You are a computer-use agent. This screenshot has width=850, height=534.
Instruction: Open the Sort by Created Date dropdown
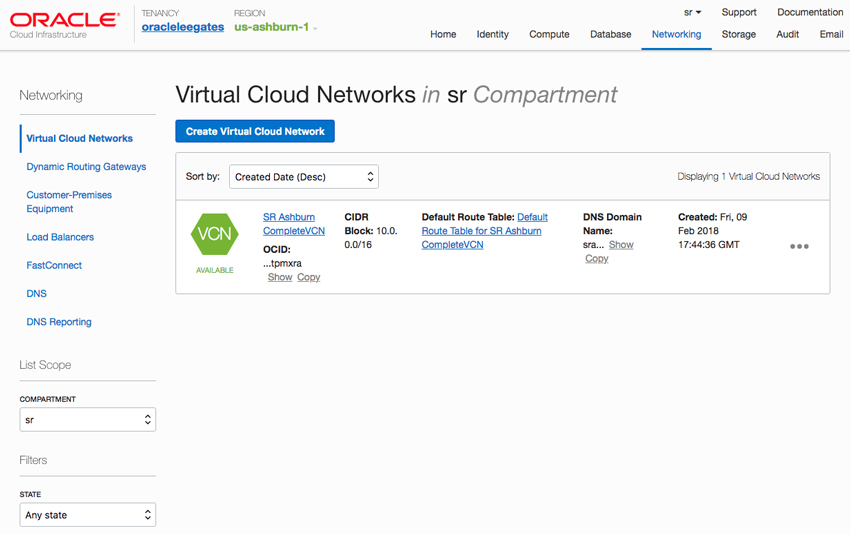pyautogui.click(x=304, y=177)
